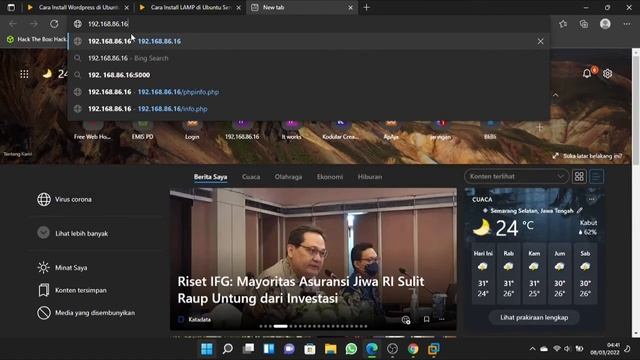640x360 pixels.
Task: Expand Lihat lebih banyak
Action: click(x=73, y=233)
